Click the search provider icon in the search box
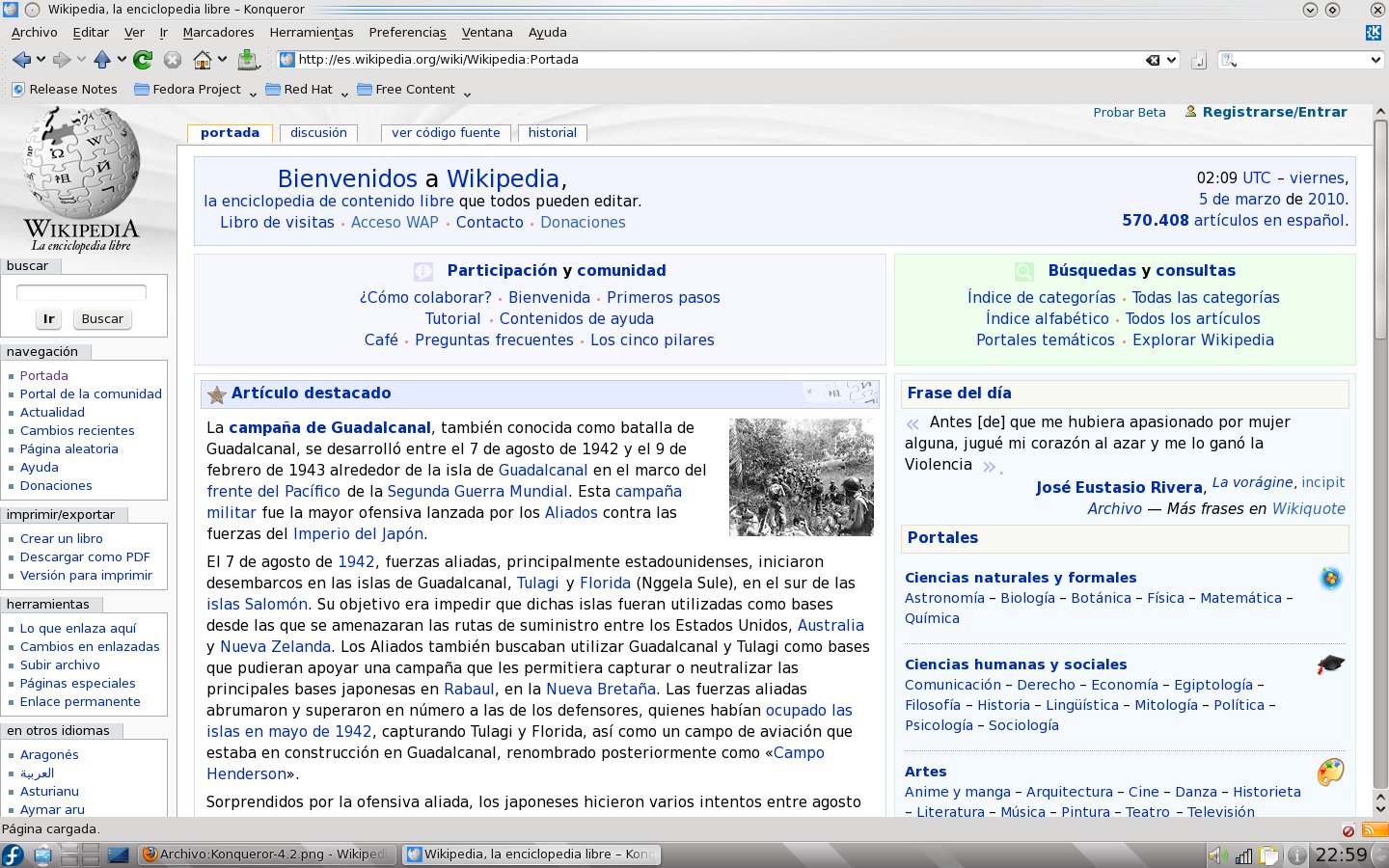The image size is (1389, 868). click(1228, 60)
